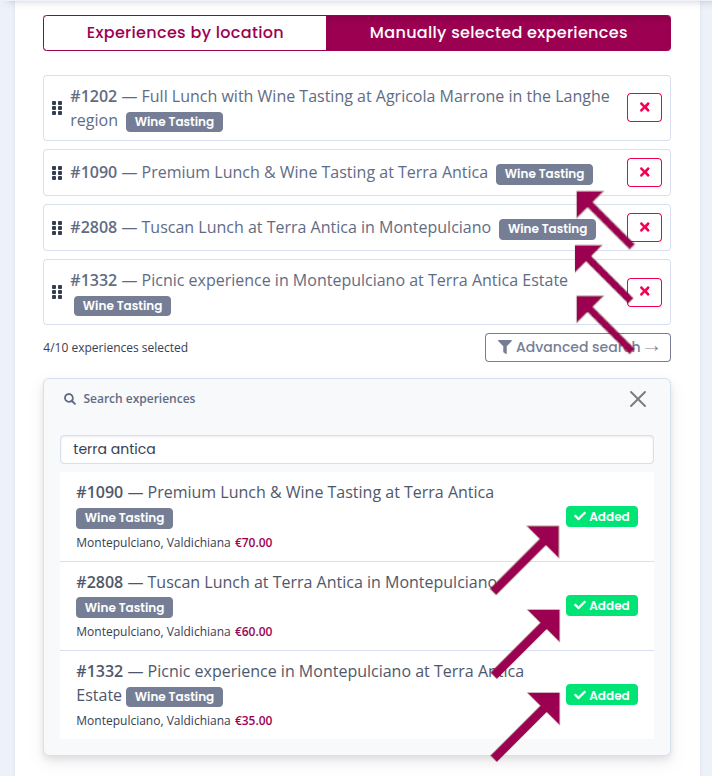712x776 pixels.
Task: Click drag handle for experience #1332
Action: point(57,292)
